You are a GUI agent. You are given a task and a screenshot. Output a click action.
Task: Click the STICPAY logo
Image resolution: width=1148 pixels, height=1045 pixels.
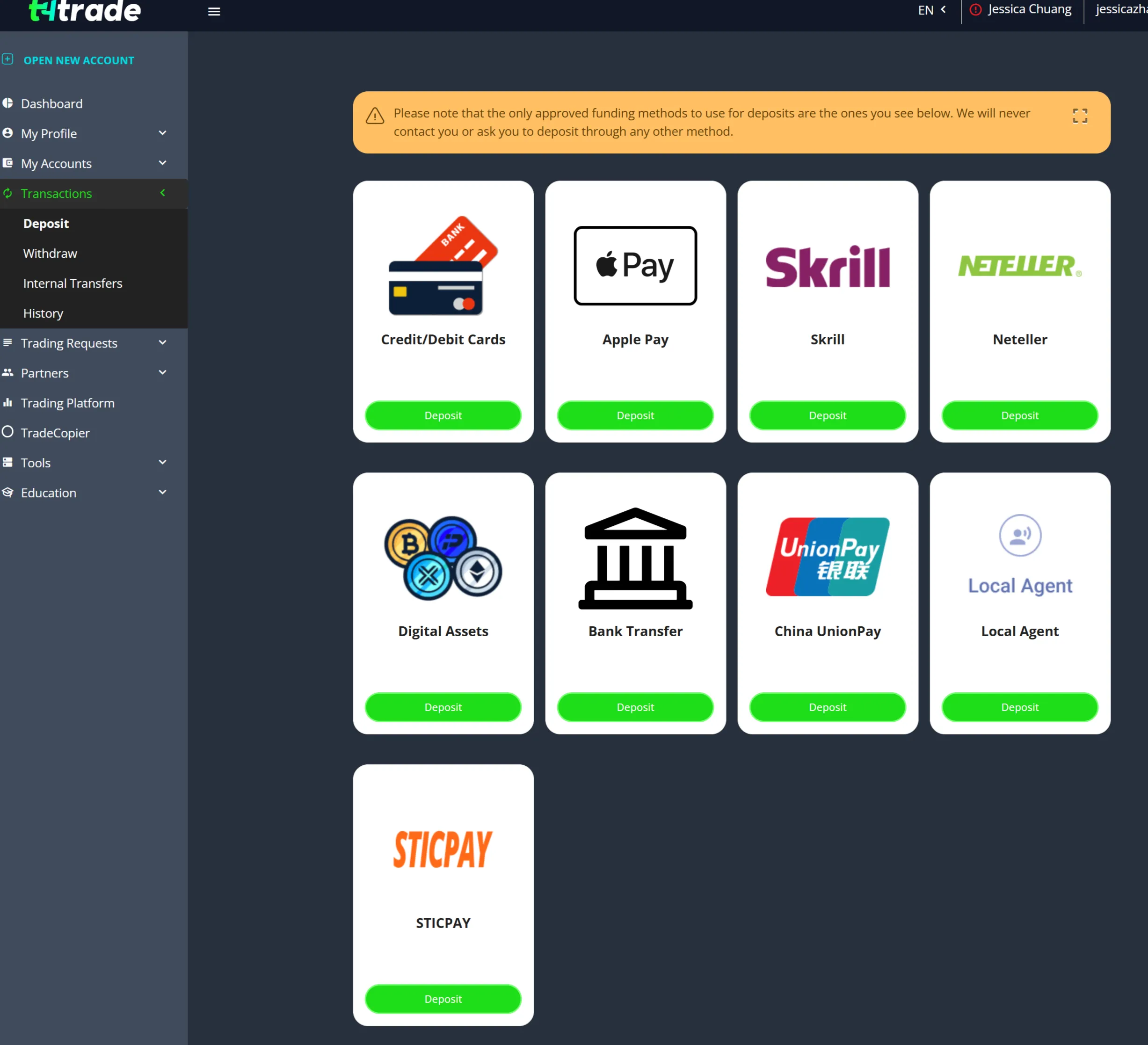[443, 849]
